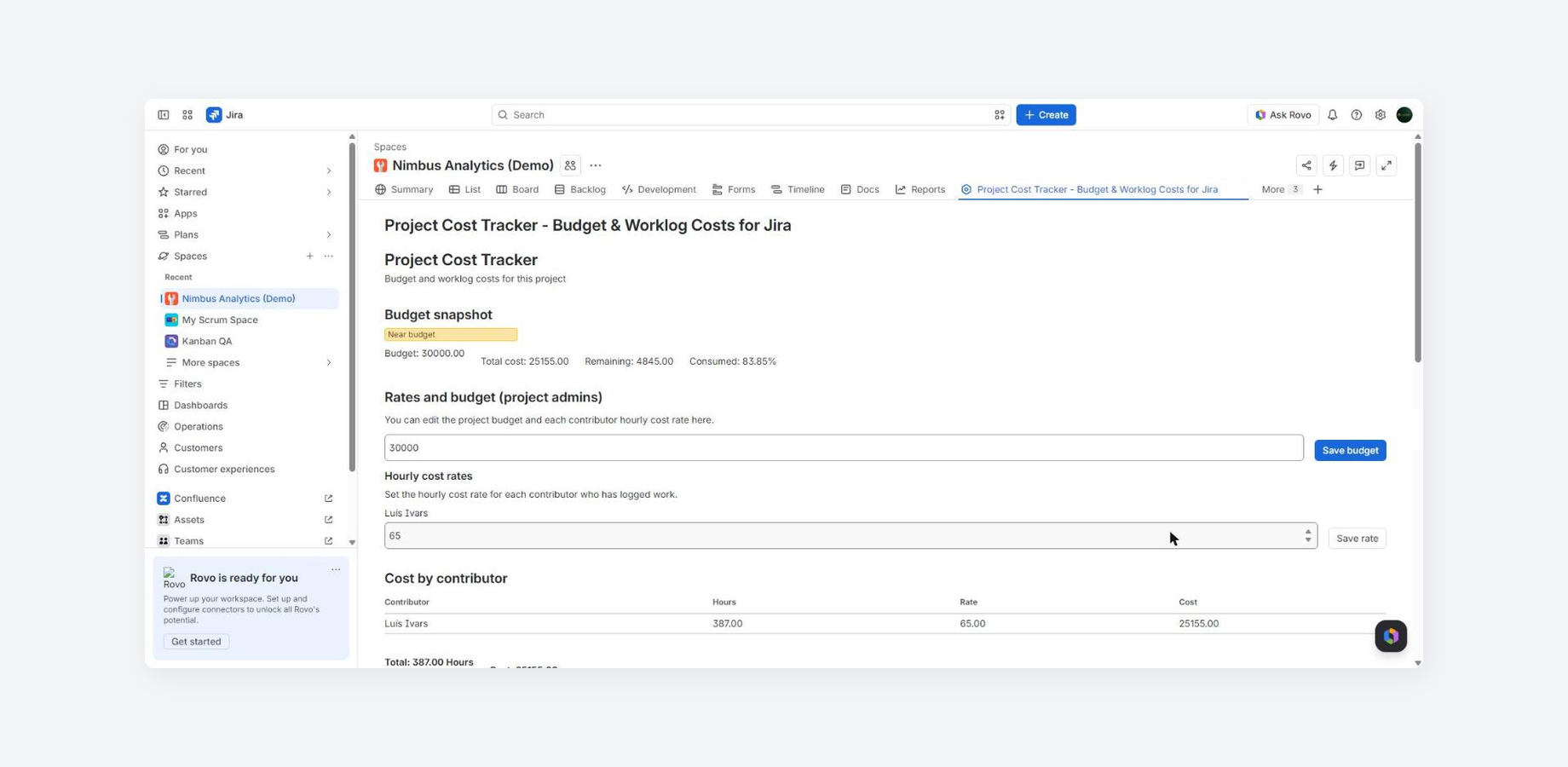
Task: Click Get started in Rovo card
Action: (196, 642)
